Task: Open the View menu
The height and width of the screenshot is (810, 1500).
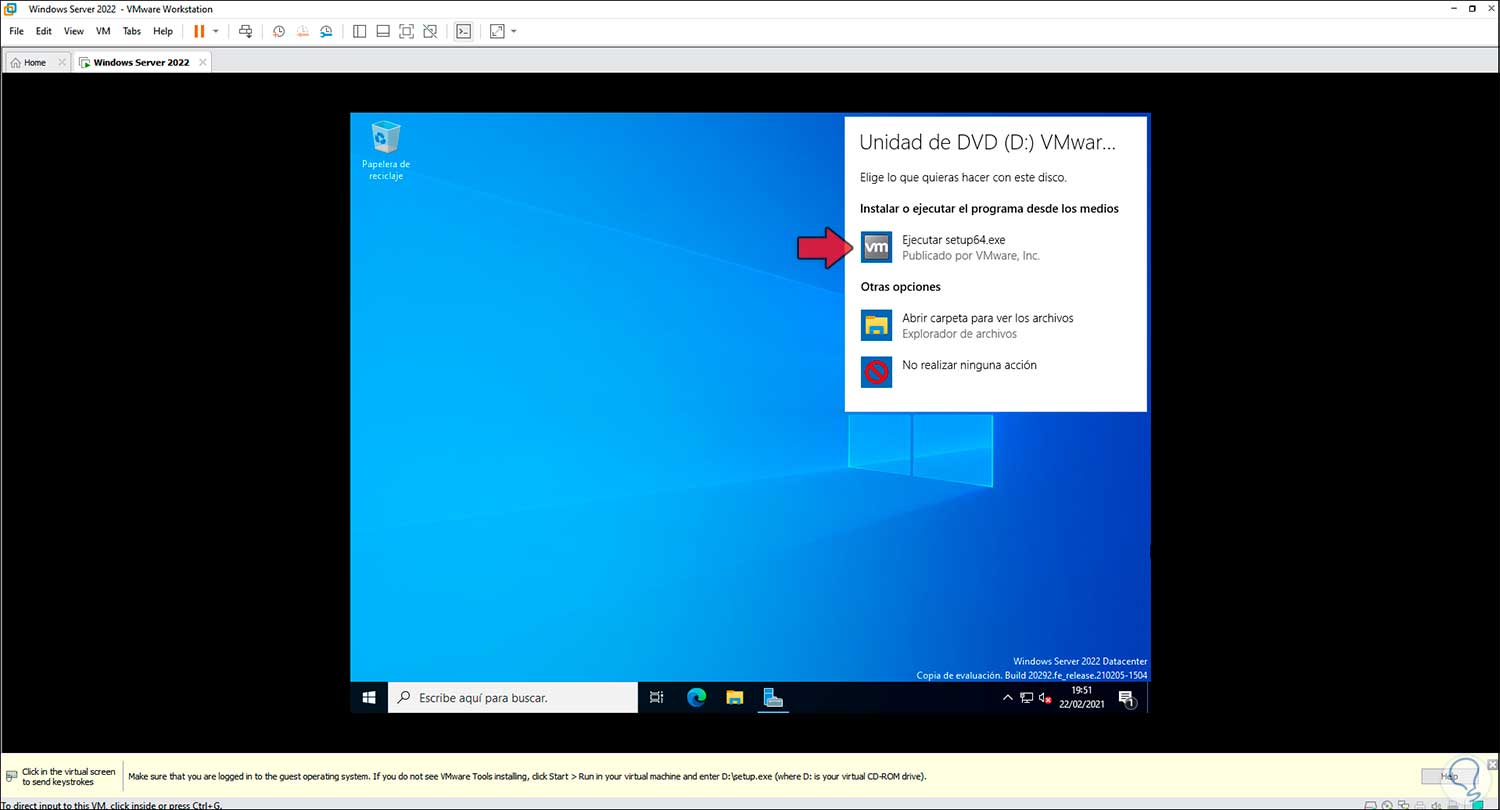Action: tap(74, 31)
